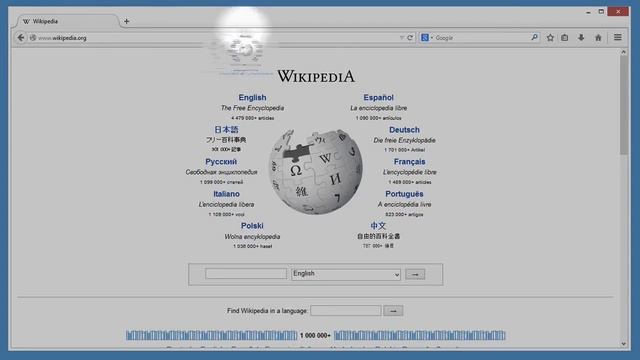Viewport: 640px width, 360px height.
Task: Minimize the browser window
Action: tap(588, 12)
